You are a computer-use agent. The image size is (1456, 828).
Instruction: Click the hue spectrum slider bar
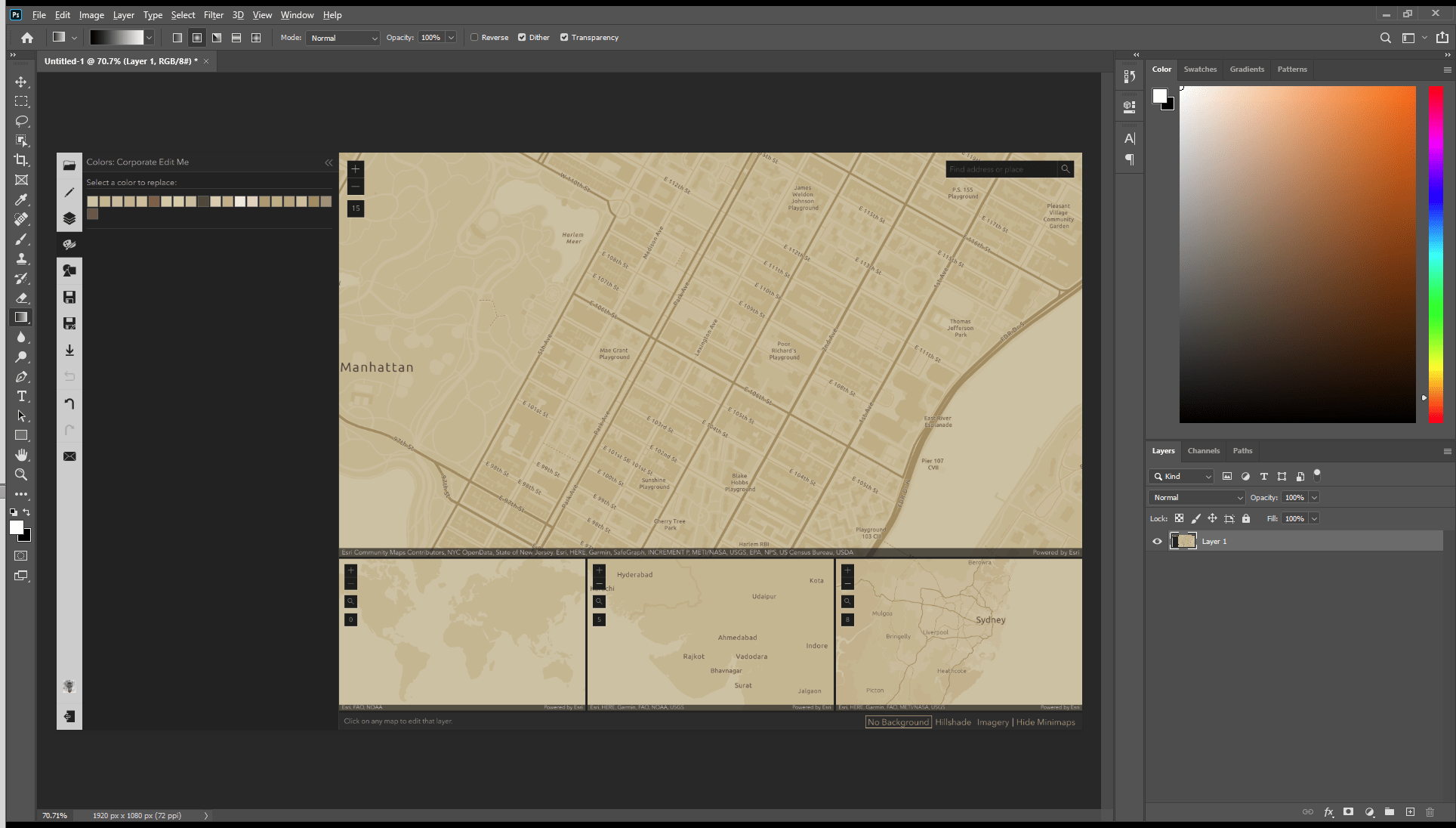pyautogui.click(x=1436, y=254)
